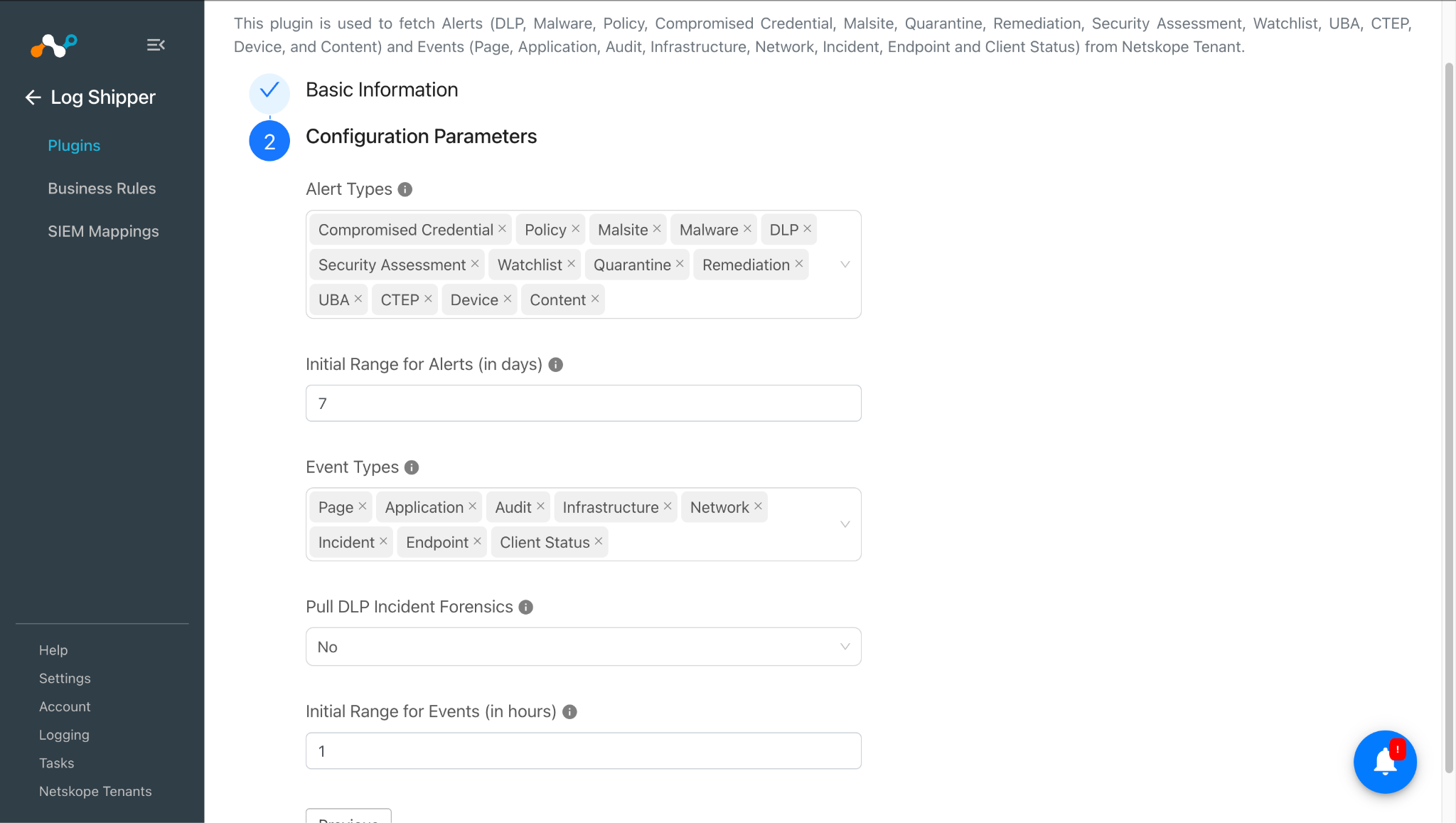1456x823 pixels.
Task: Click the back arrow next to Log Shipper
Action: [33, 97]
